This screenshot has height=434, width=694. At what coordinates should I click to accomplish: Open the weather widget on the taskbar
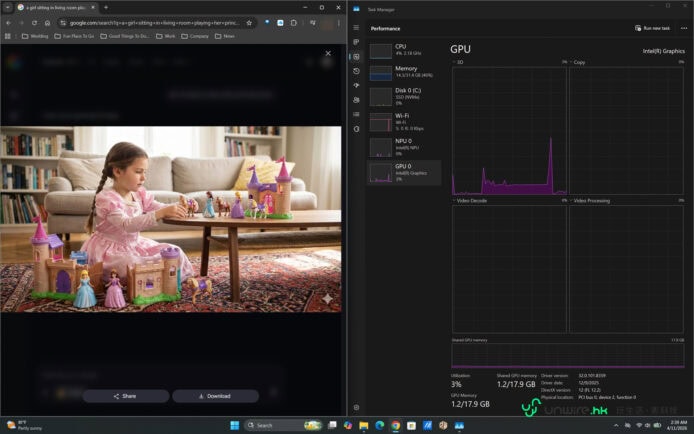pyautogui.click(x=24, y=425)
